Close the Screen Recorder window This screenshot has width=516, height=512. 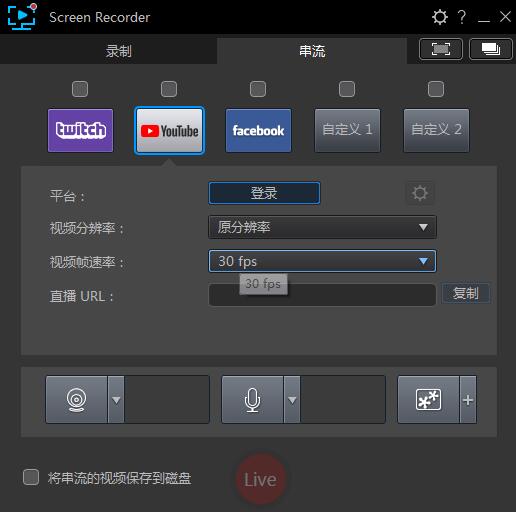505,16
